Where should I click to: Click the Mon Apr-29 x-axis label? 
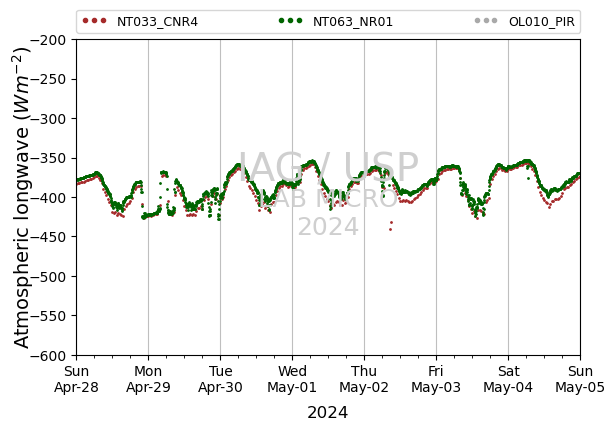(x=148, y=379)
